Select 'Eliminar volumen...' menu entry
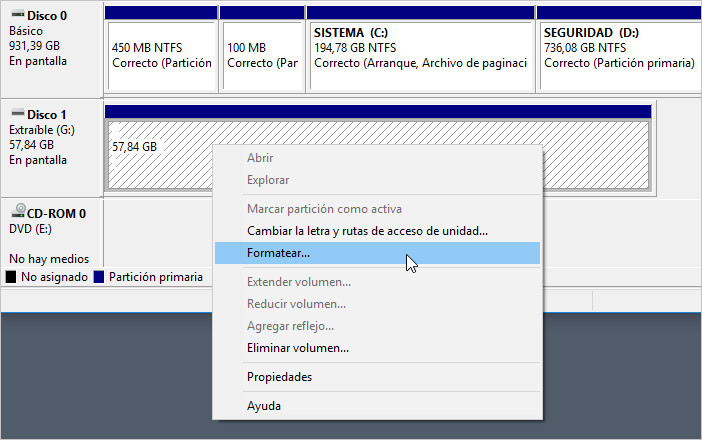The width and height of the screenshot is (702, 440). click(297, 348)
